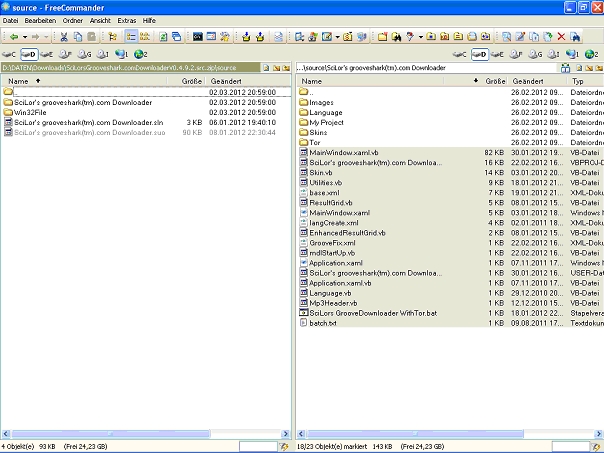Click the stacked blue windows icon
Screen dimensions: 604x453
176,37
